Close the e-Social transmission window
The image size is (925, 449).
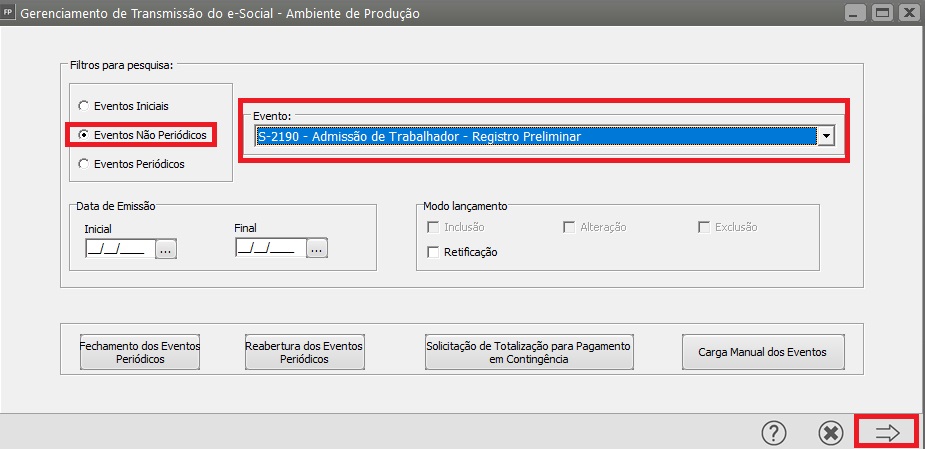(x=908, y=12)
